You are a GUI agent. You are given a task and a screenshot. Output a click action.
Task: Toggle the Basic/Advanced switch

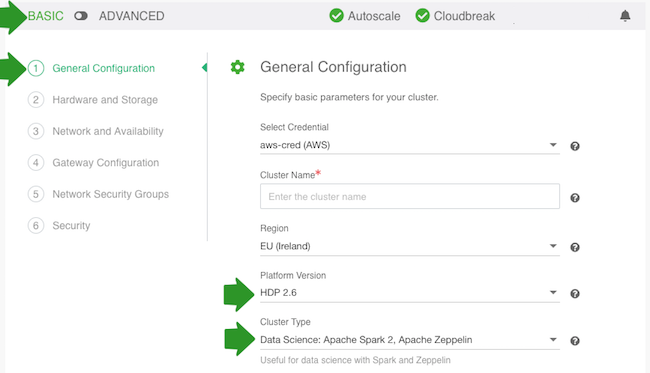[x=81, y=16]
